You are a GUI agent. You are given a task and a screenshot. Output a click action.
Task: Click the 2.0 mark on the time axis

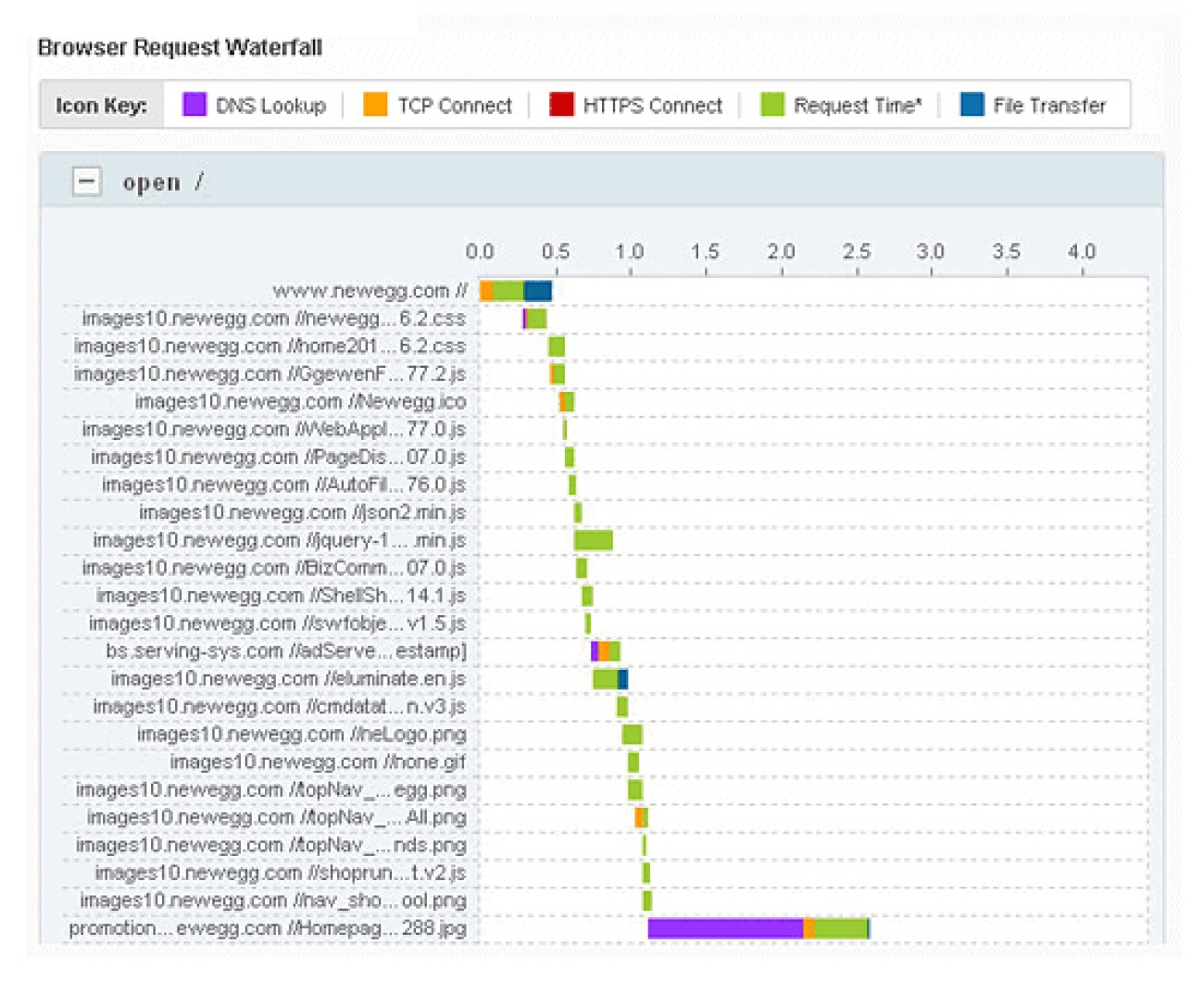coord(782,251)
